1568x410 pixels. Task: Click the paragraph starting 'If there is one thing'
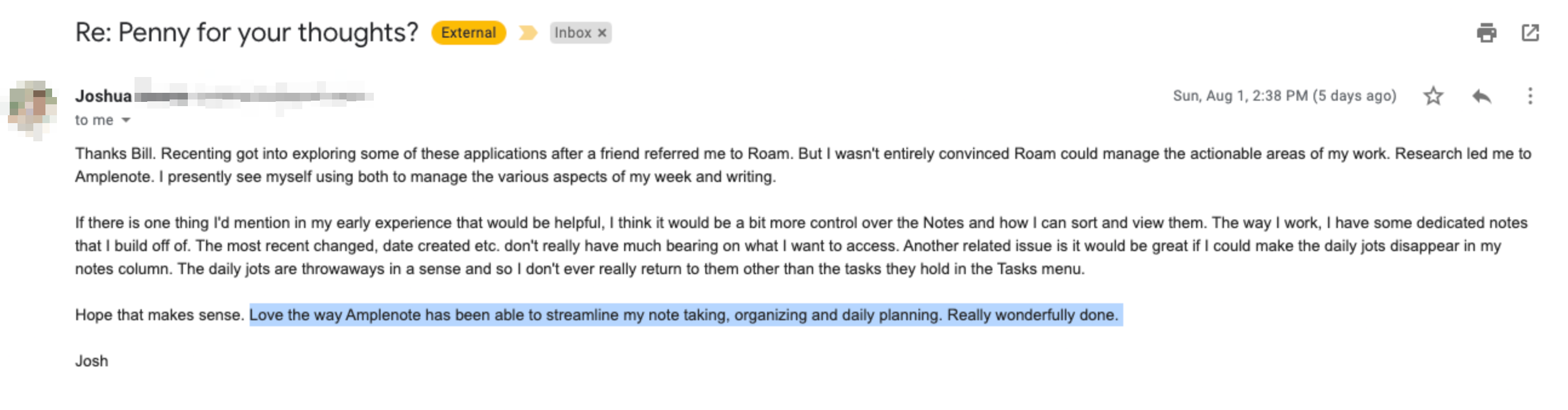pos(801,246)
